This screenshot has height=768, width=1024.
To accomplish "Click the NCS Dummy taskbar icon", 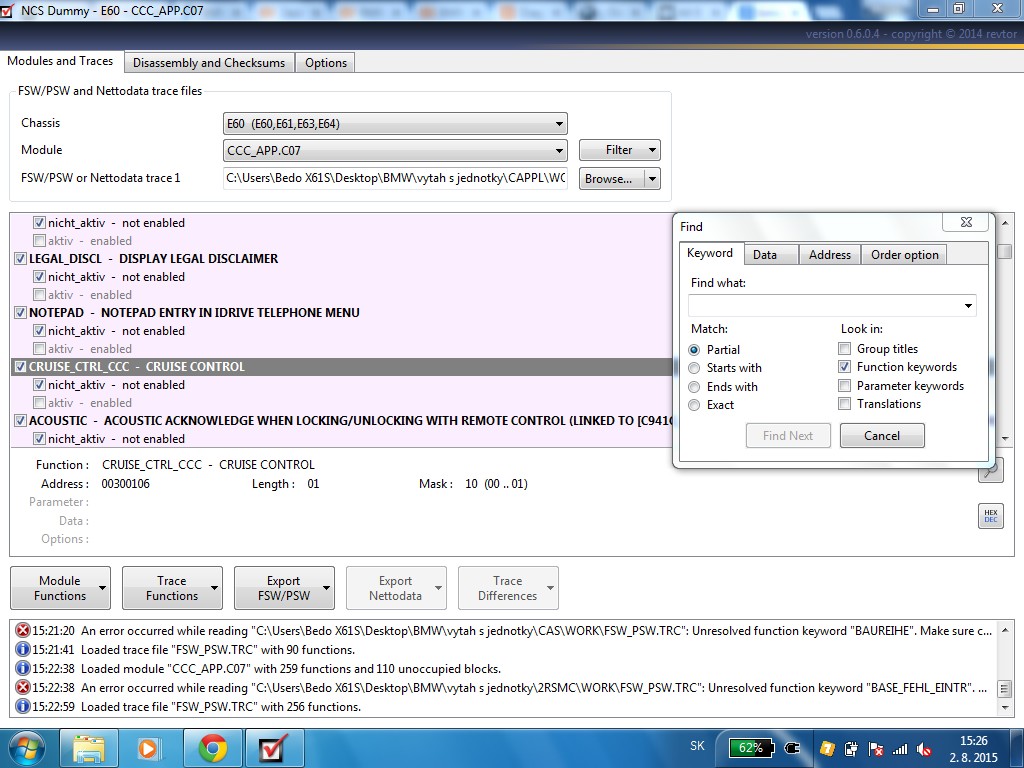I will (x=274, y=748).
